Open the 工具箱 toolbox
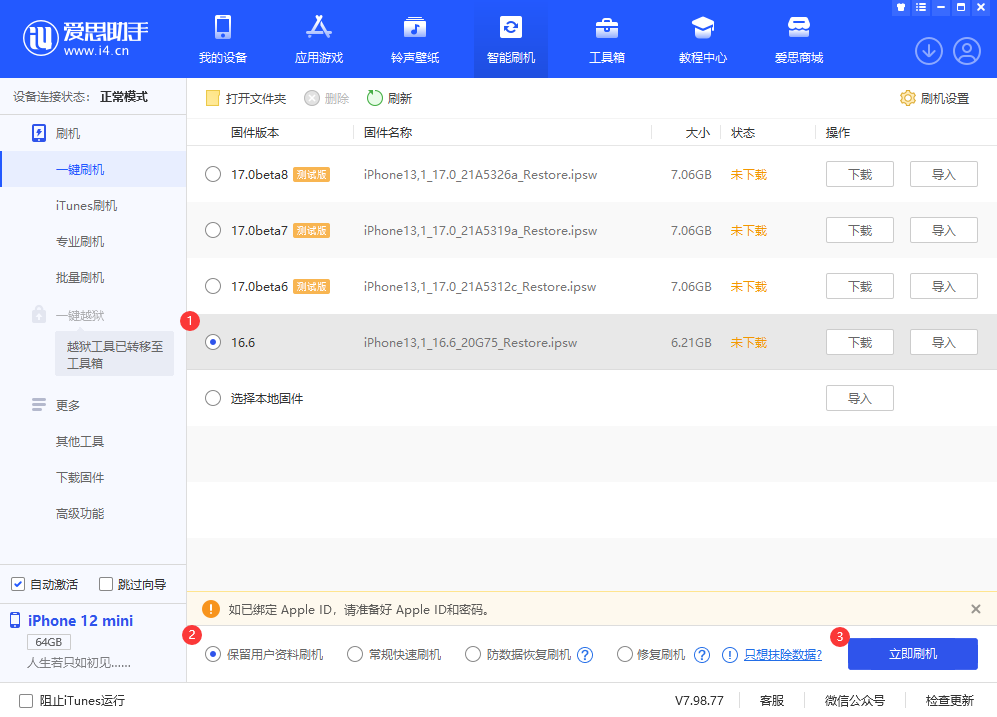Screen dimensions: 997x717 tap(606, 38)
